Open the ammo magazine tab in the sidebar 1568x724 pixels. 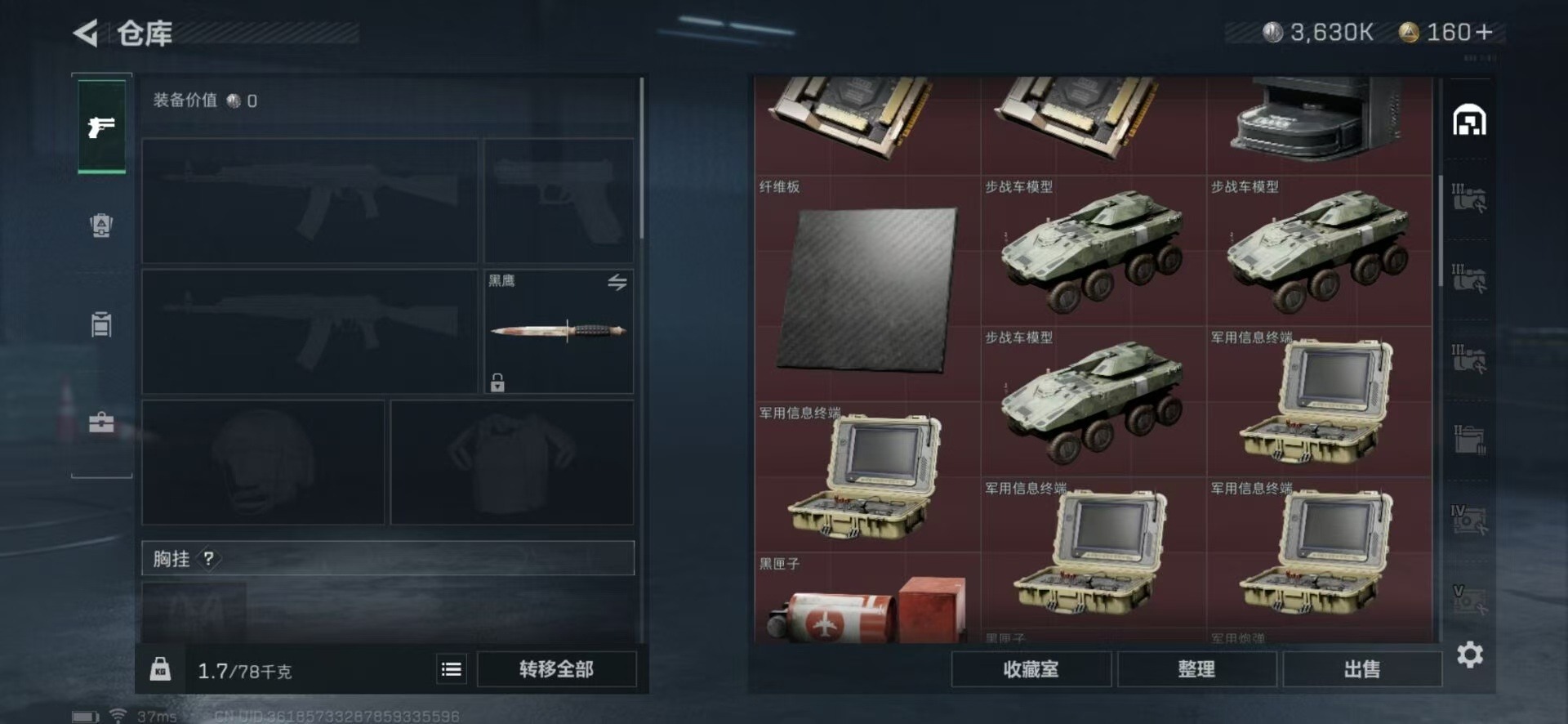pyautogui.click(x=101, y=324)
